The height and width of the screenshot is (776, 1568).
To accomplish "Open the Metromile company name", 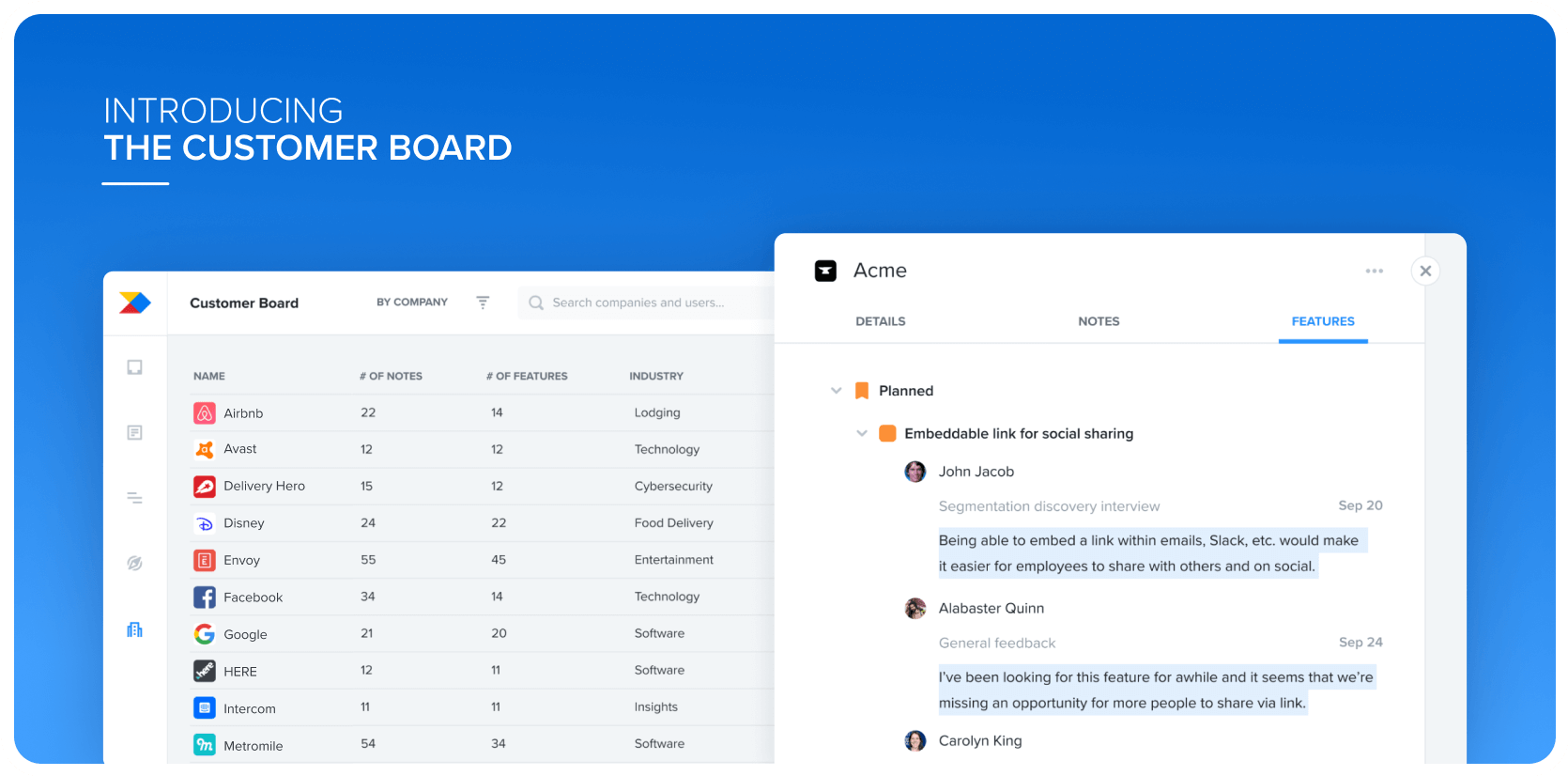I will (x=254, y=746).
